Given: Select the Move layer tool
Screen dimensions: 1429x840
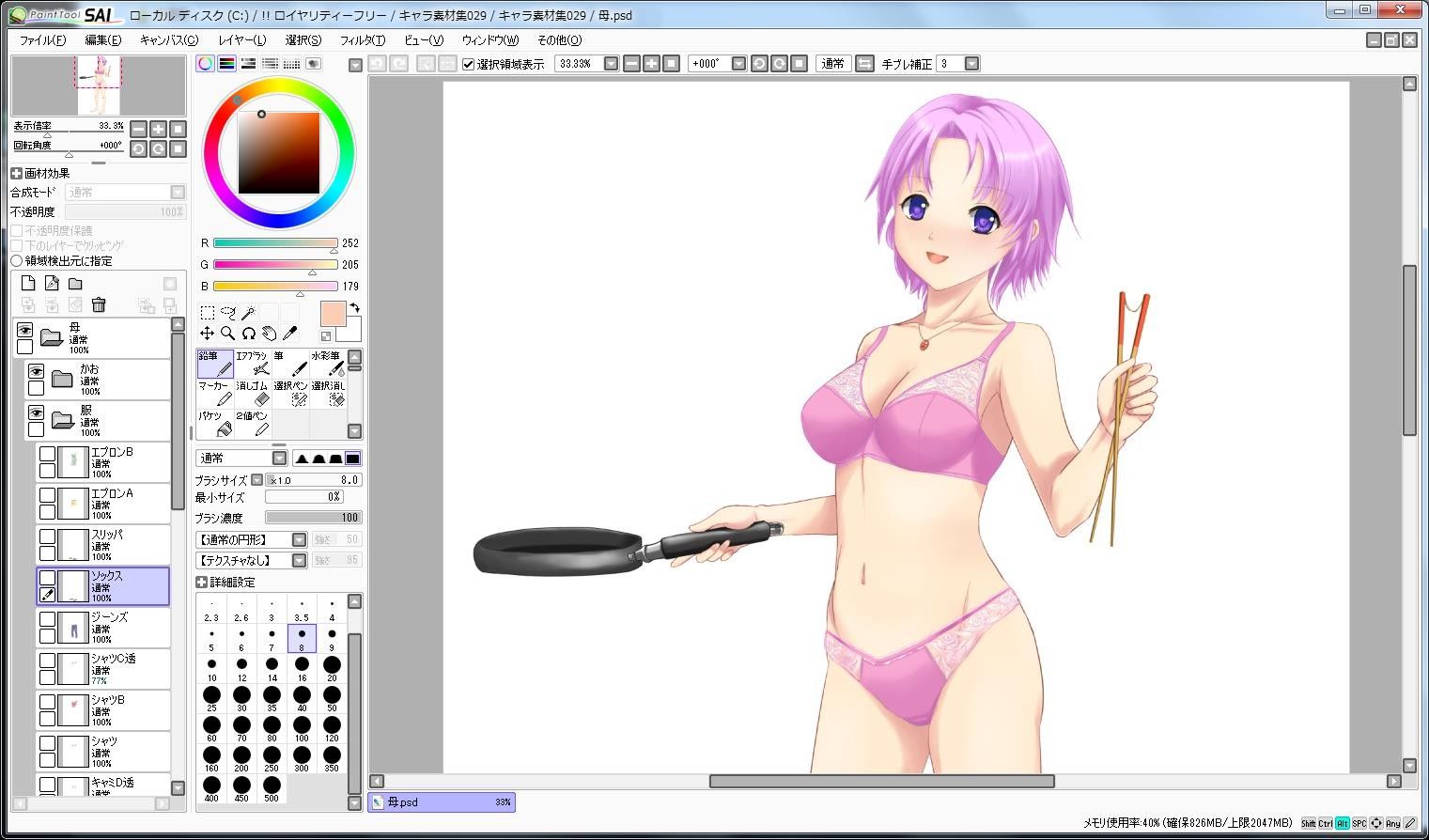Looking at the screenshot, I should 207,334.
